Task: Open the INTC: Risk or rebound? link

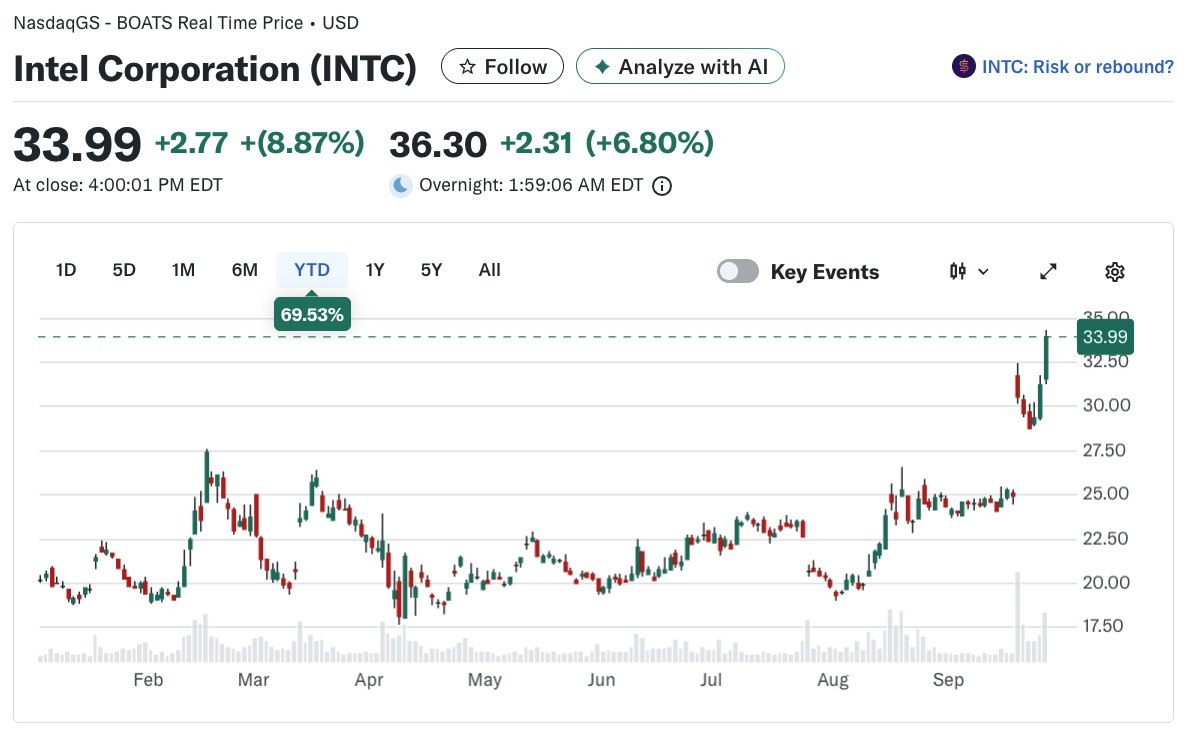Action: 1078,67
